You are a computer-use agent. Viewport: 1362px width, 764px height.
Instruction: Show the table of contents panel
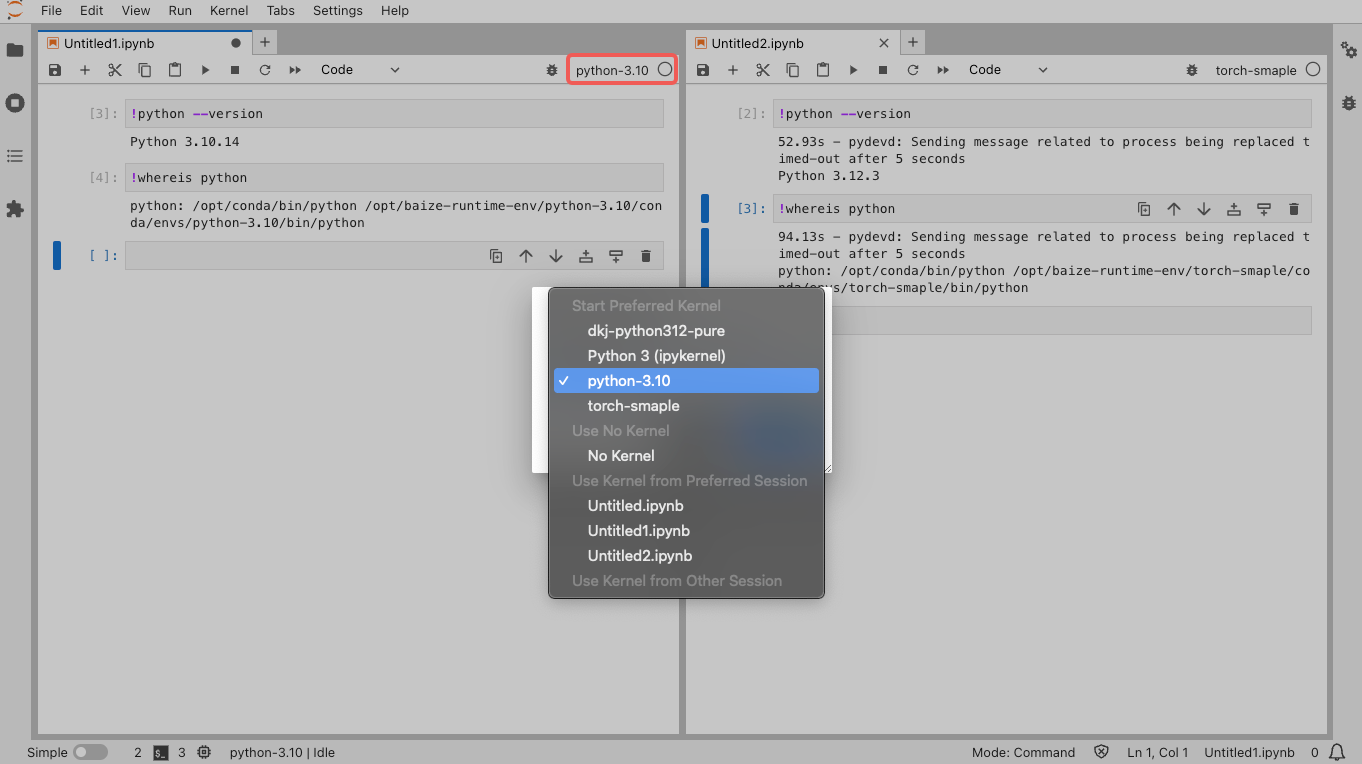coord(15,156)
